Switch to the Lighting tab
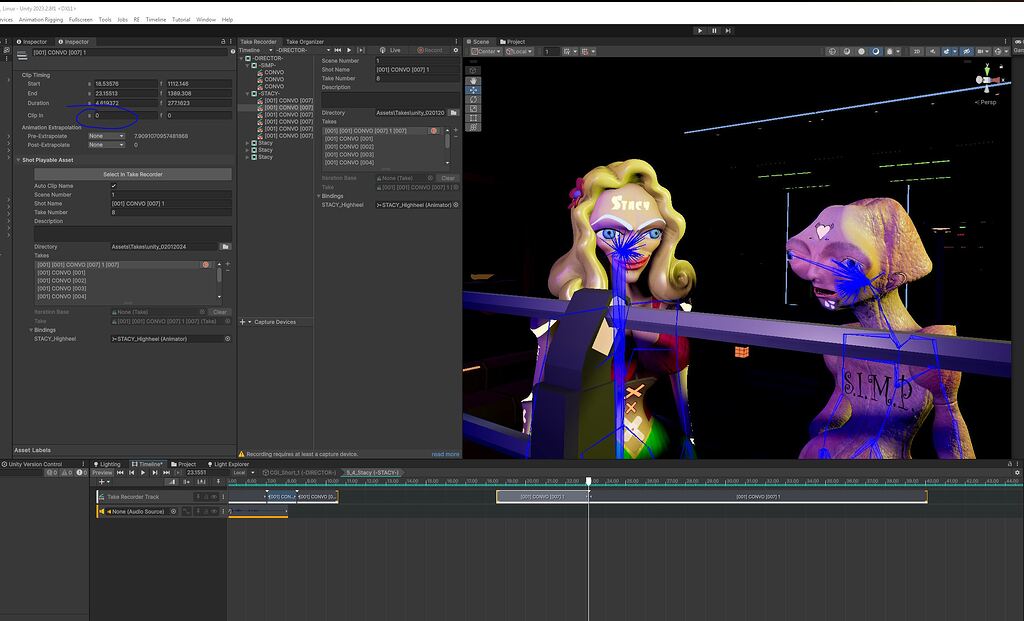 tap(110, 464)
